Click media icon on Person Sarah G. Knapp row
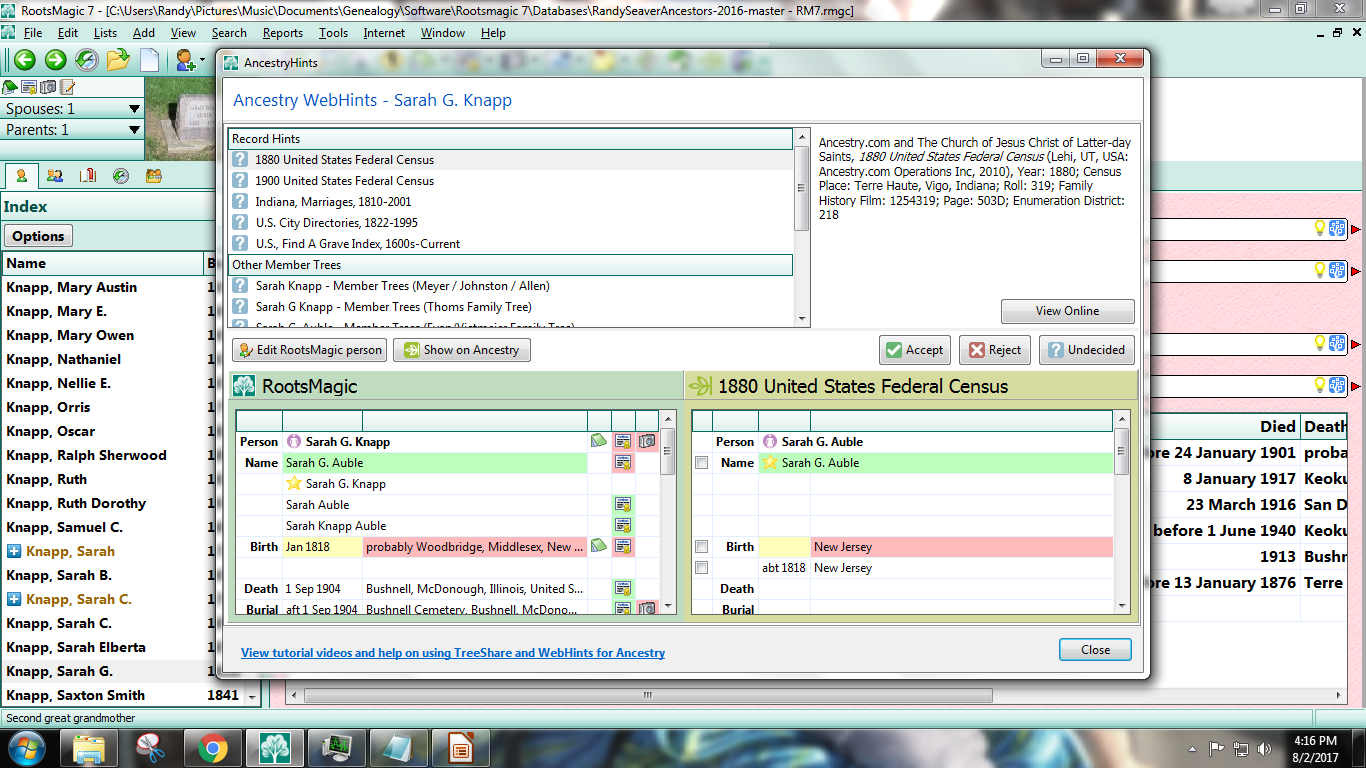1366x768 pixels. click(647, 441)
